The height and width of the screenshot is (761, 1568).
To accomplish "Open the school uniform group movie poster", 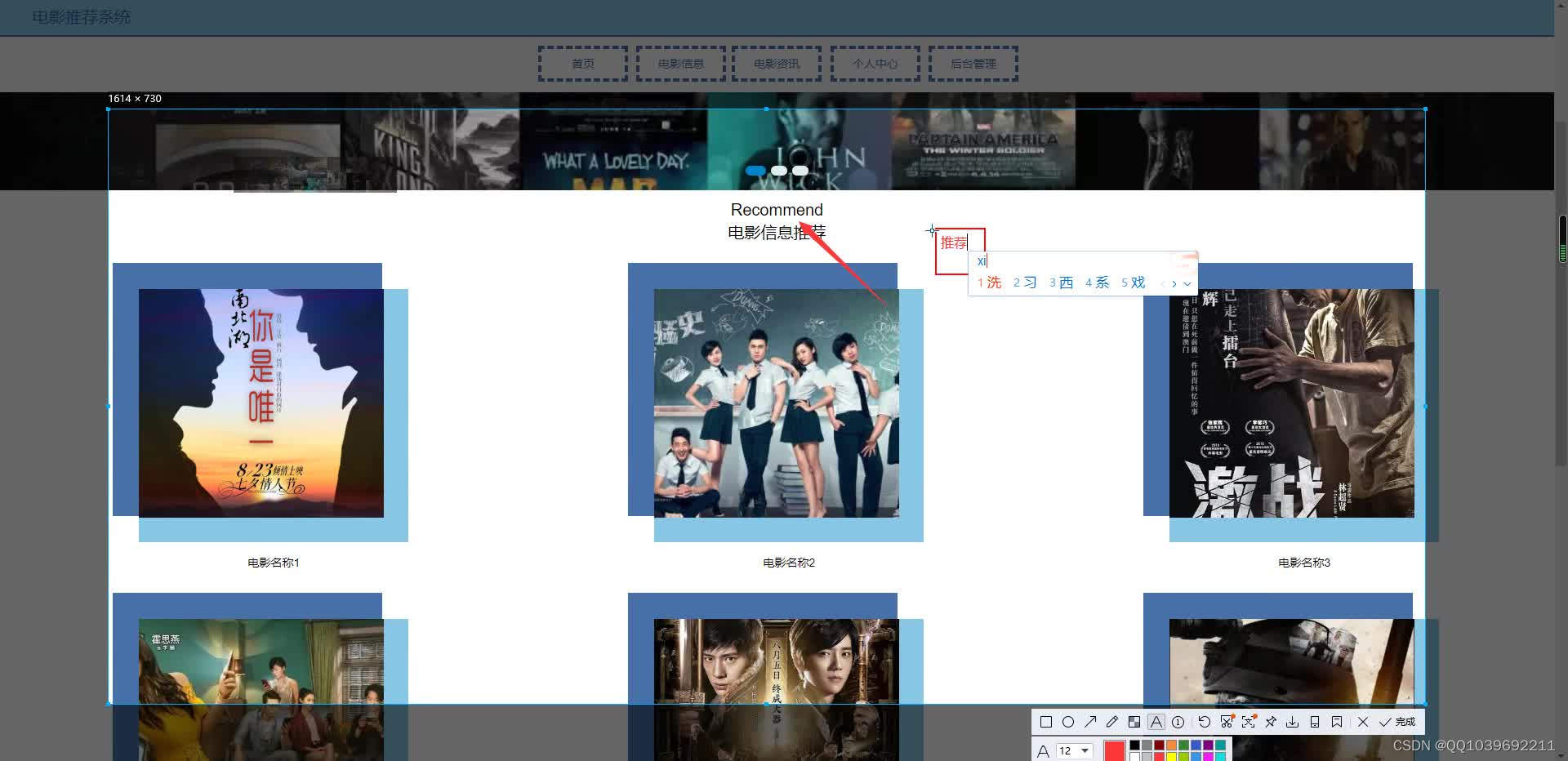I will click(x=777, y=403).
